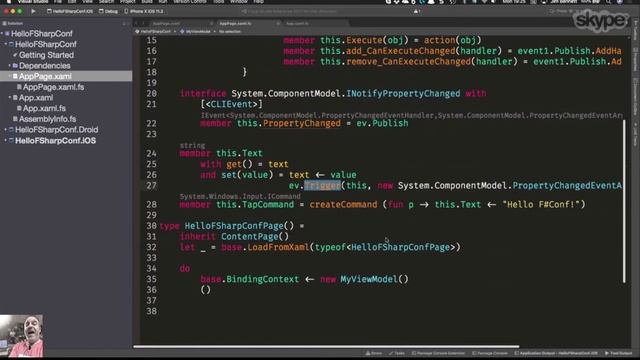Collapse the top HelloFSharpConf solution node
This screenshot has width=640, height=360.
tap(2, 33)
